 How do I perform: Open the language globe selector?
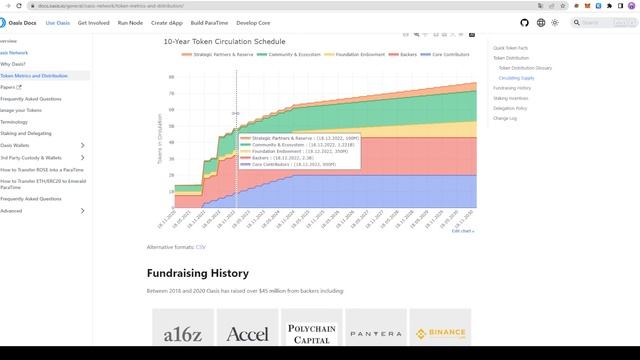[541, 23]
